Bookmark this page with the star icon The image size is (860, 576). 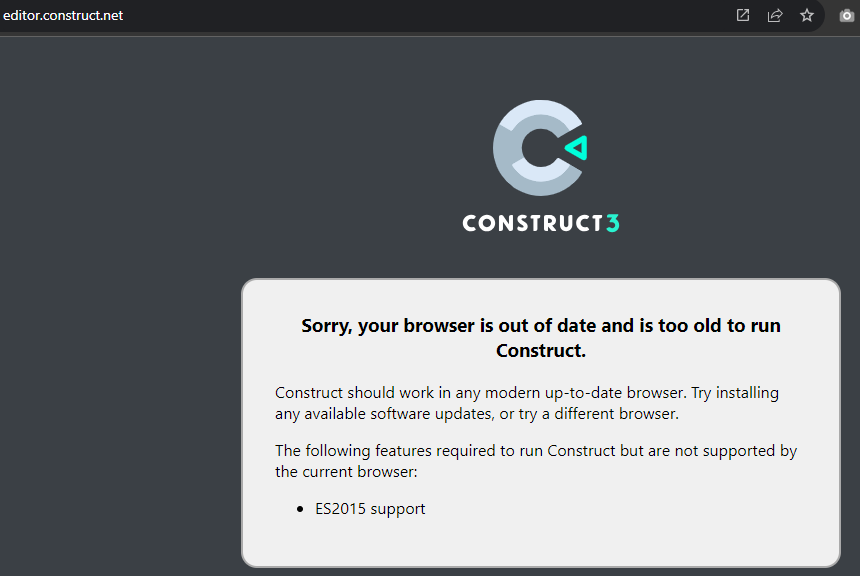(x=806, y=15)
